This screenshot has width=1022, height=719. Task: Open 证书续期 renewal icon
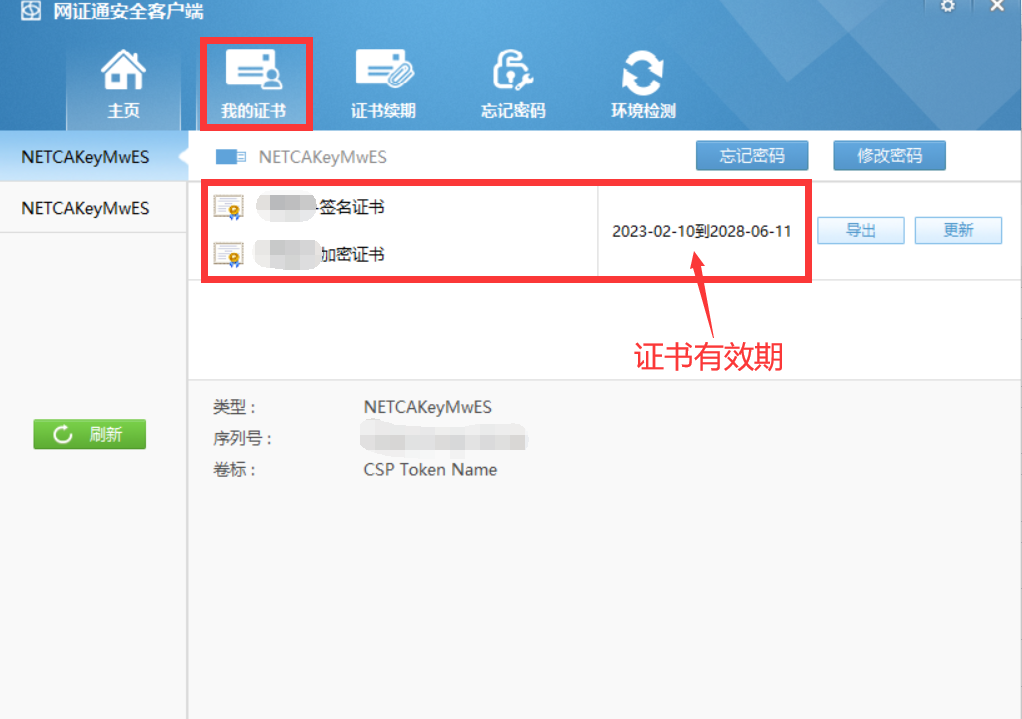pyautogui.click(x=384, y=68)
